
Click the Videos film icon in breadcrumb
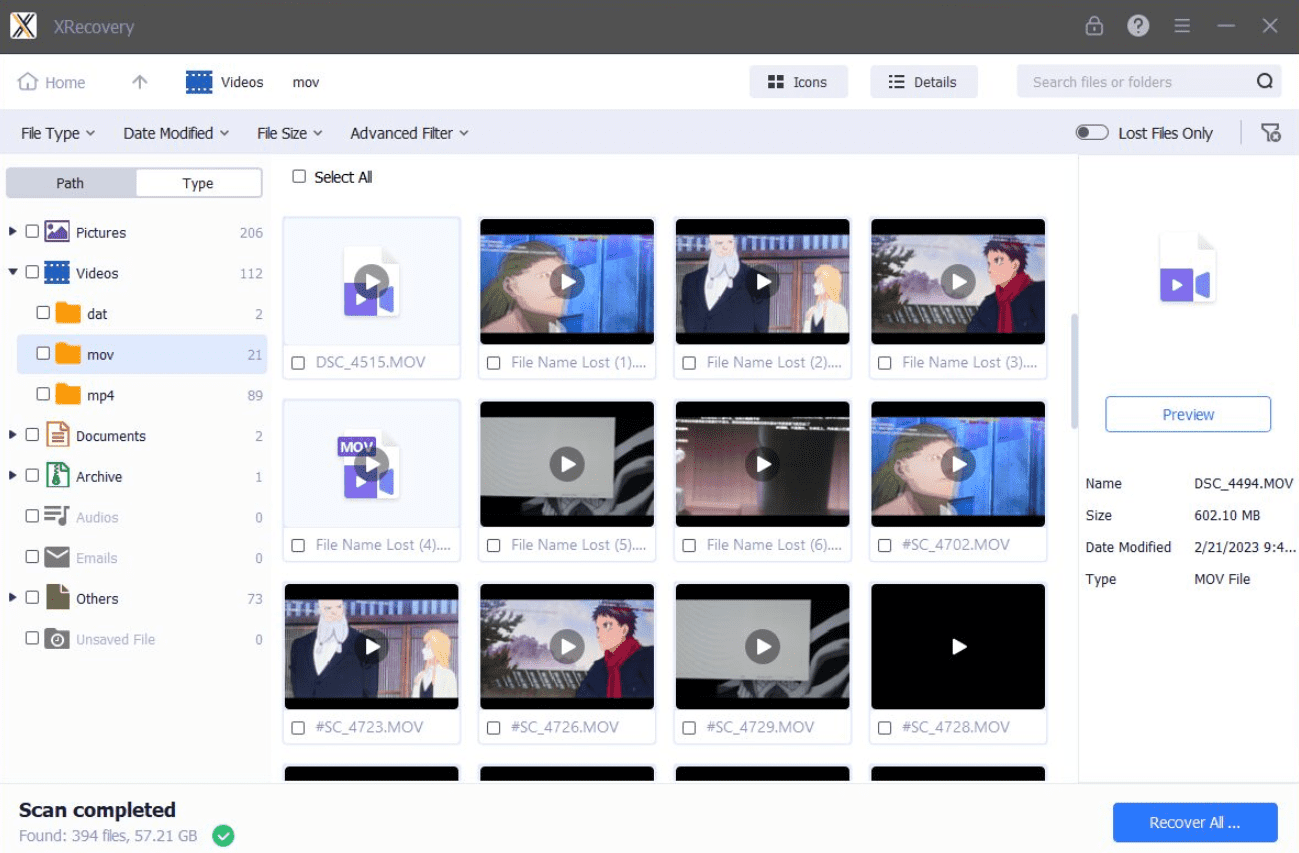click(199, 82)
